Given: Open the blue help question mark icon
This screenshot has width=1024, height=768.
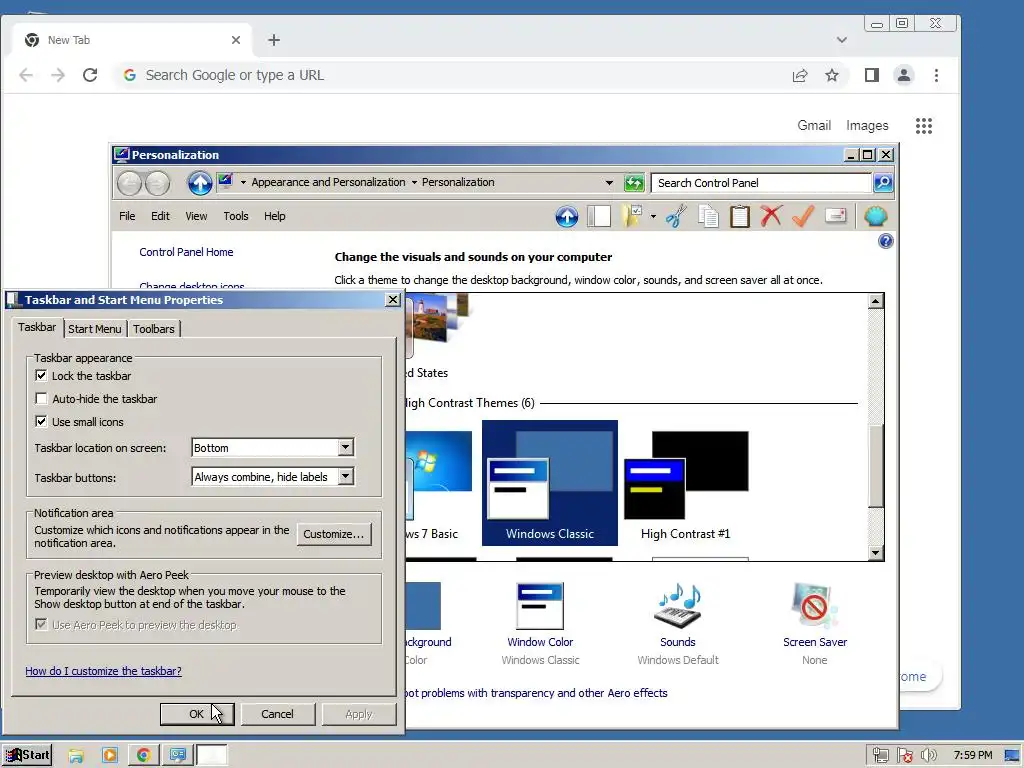Looking at the screenshot, I should click(886, 242).
